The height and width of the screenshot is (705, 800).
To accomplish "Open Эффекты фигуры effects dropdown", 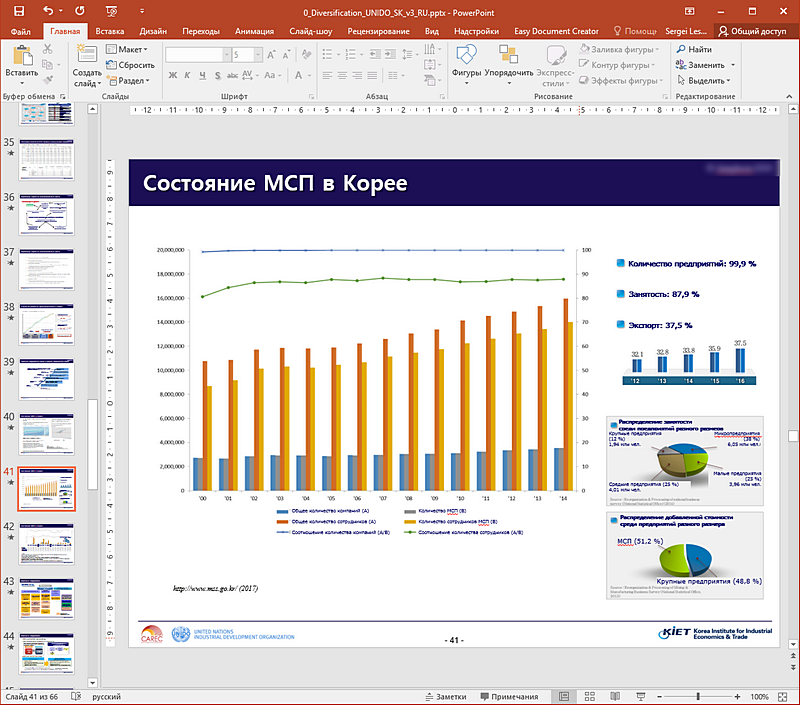I will [x=621, y=81].
